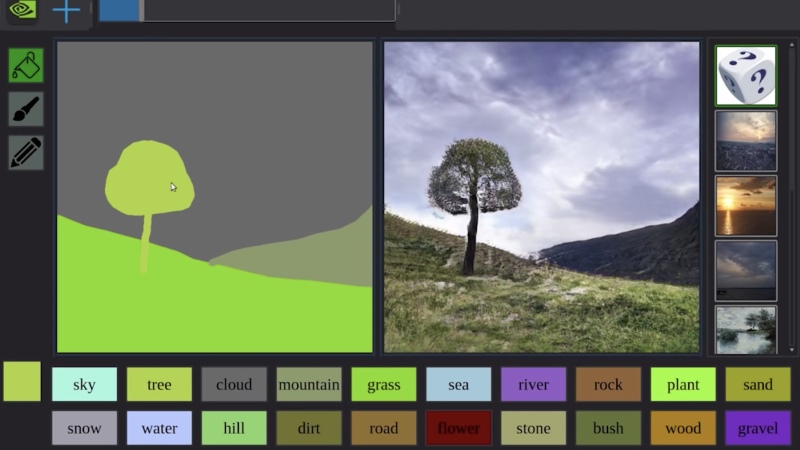Pick the gravel label color
800x450 pixels.
pyautogui.click(x=758, y=428)
